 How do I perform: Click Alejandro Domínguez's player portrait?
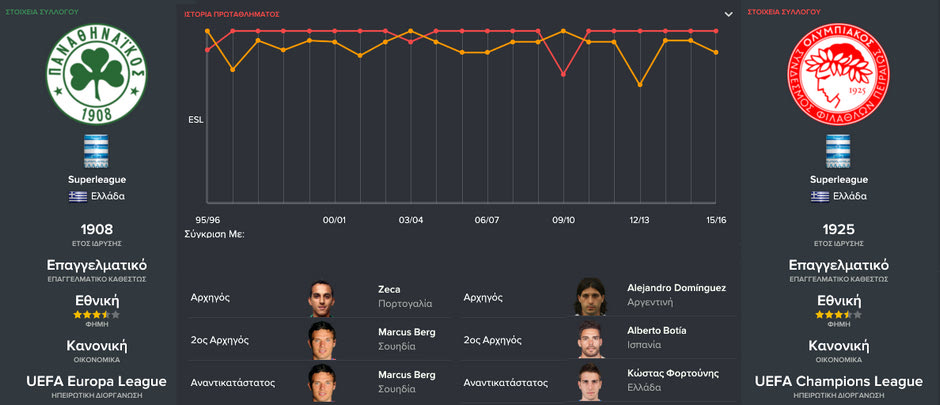coord(590,297)
